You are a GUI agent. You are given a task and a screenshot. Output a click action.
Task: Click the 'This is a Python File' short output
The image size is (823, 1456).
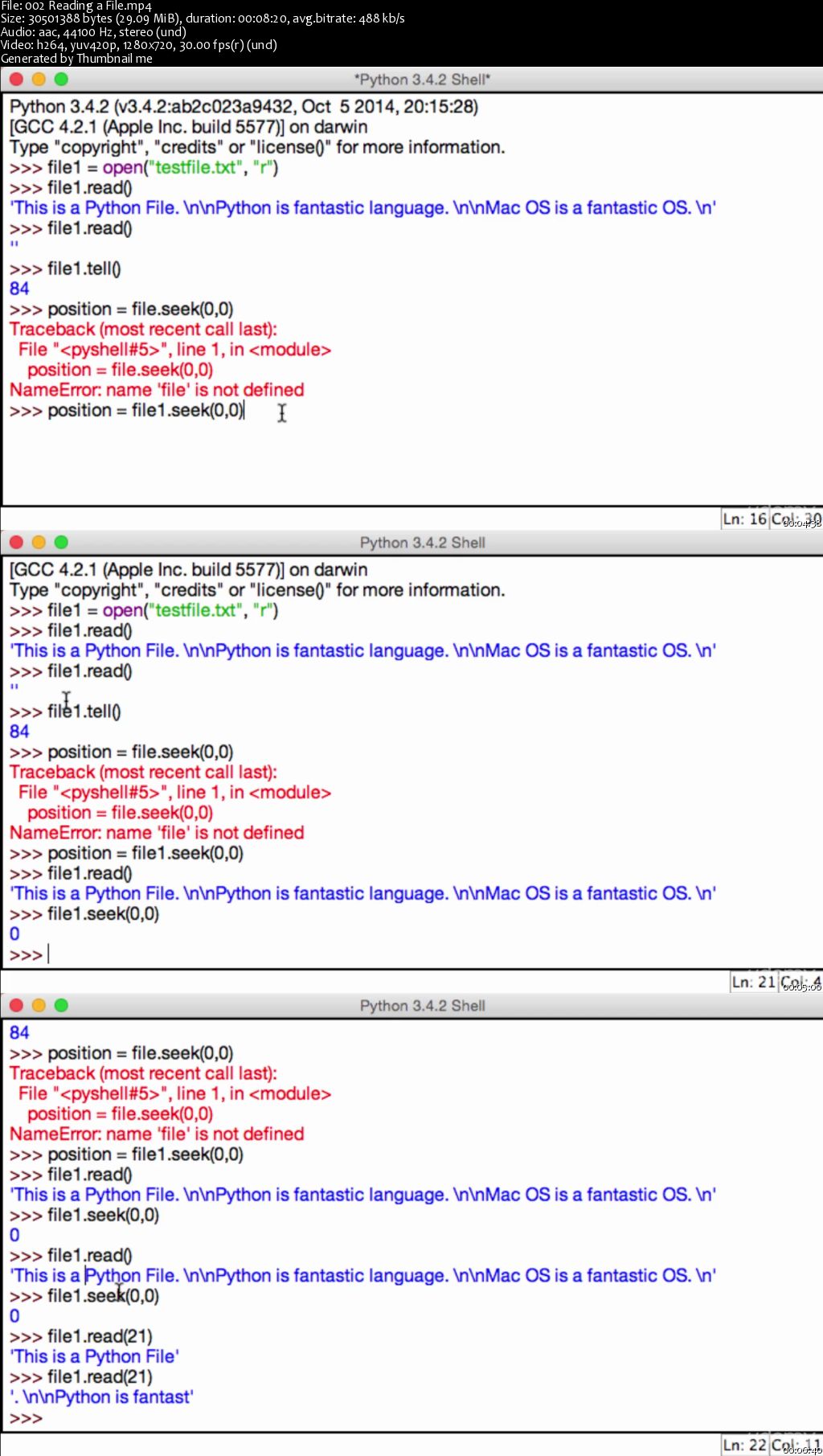[94, 1356]
